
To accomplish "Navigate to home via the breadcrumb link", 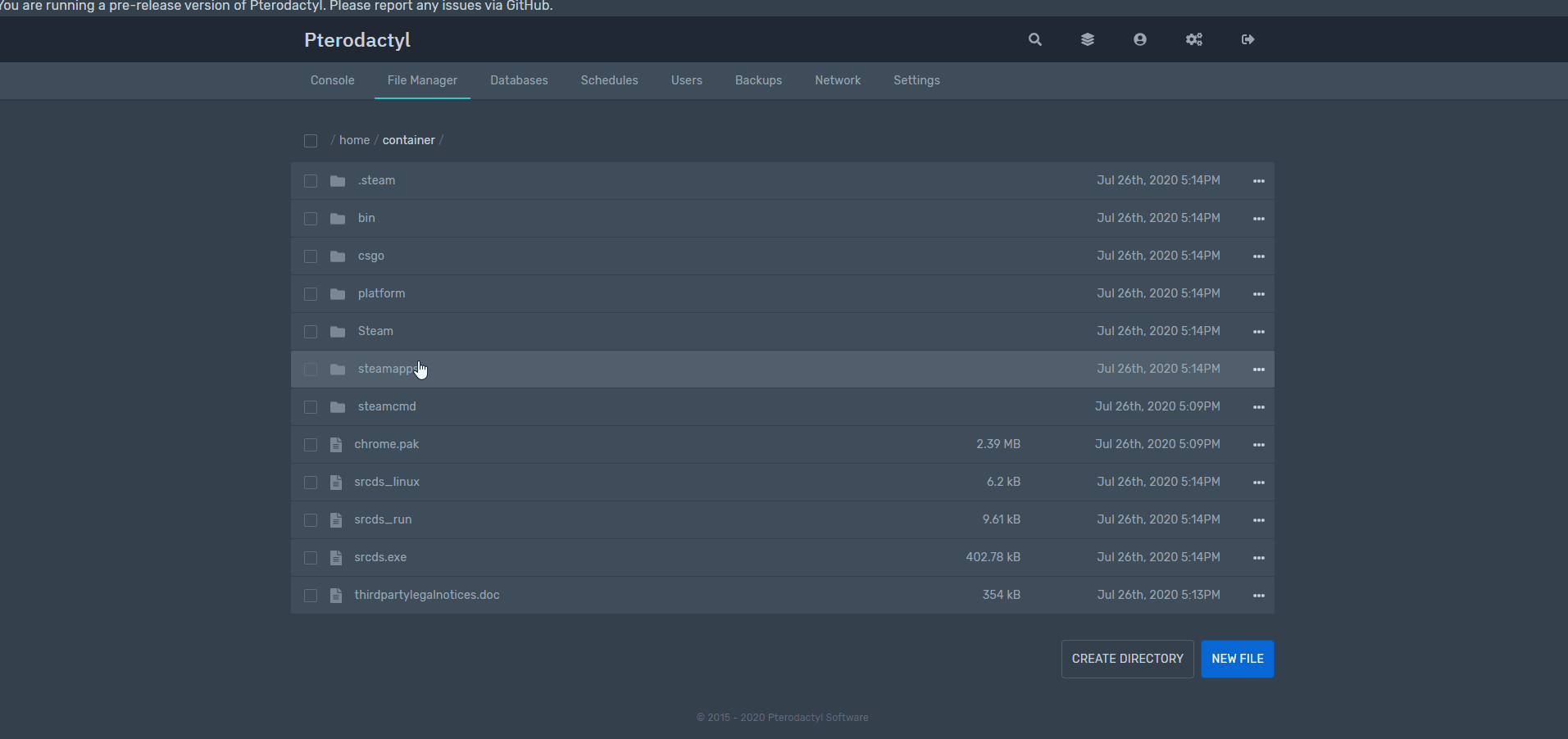I will pyautogui.click(x=353, y=140).
